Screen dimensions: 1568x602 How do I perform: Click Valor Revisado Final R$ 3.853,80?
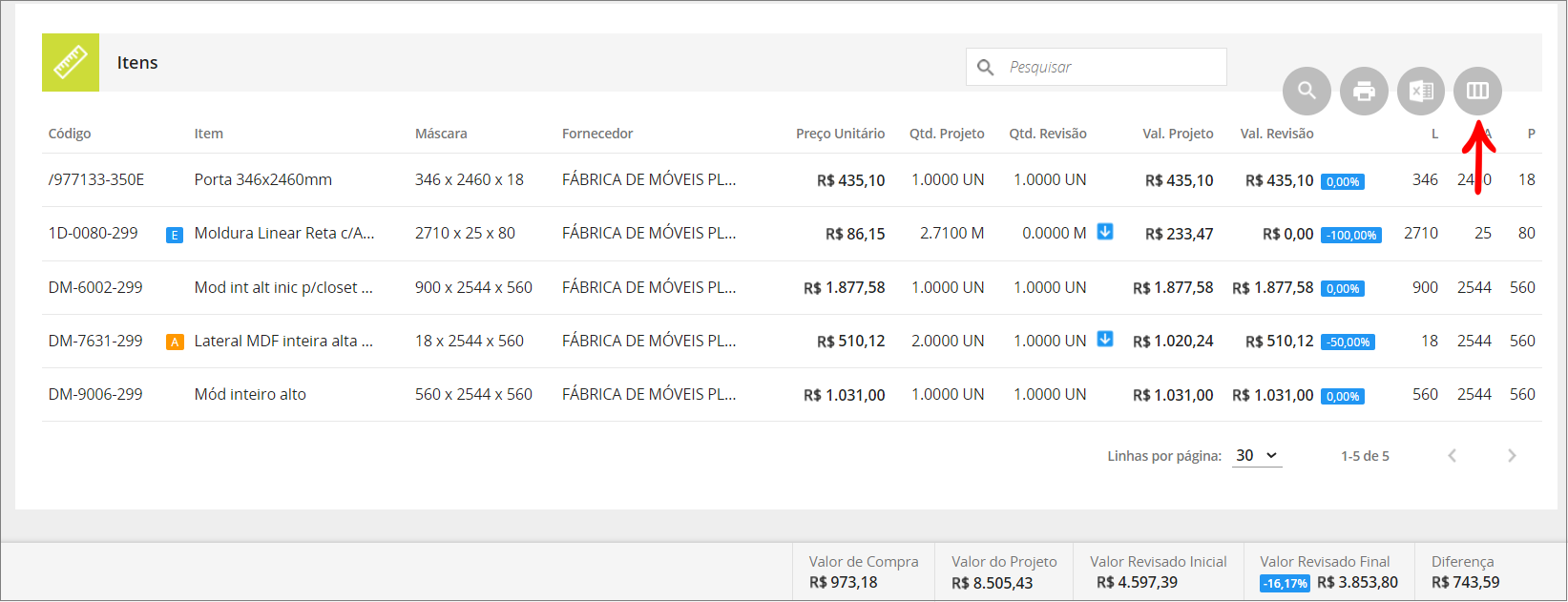click(1357, 582)
